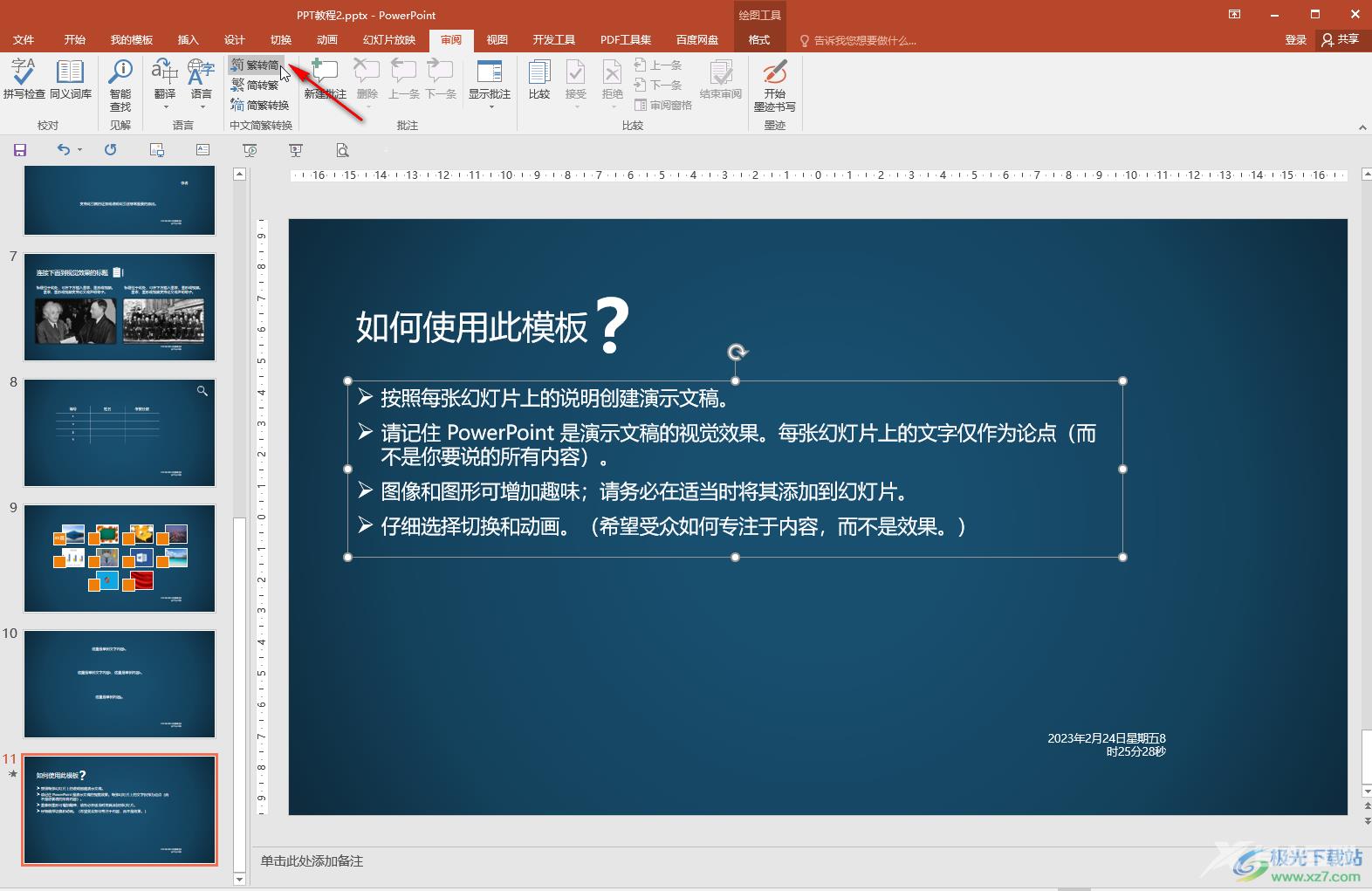Run the 拼写检查 spelling check

[x=24, y=79]
